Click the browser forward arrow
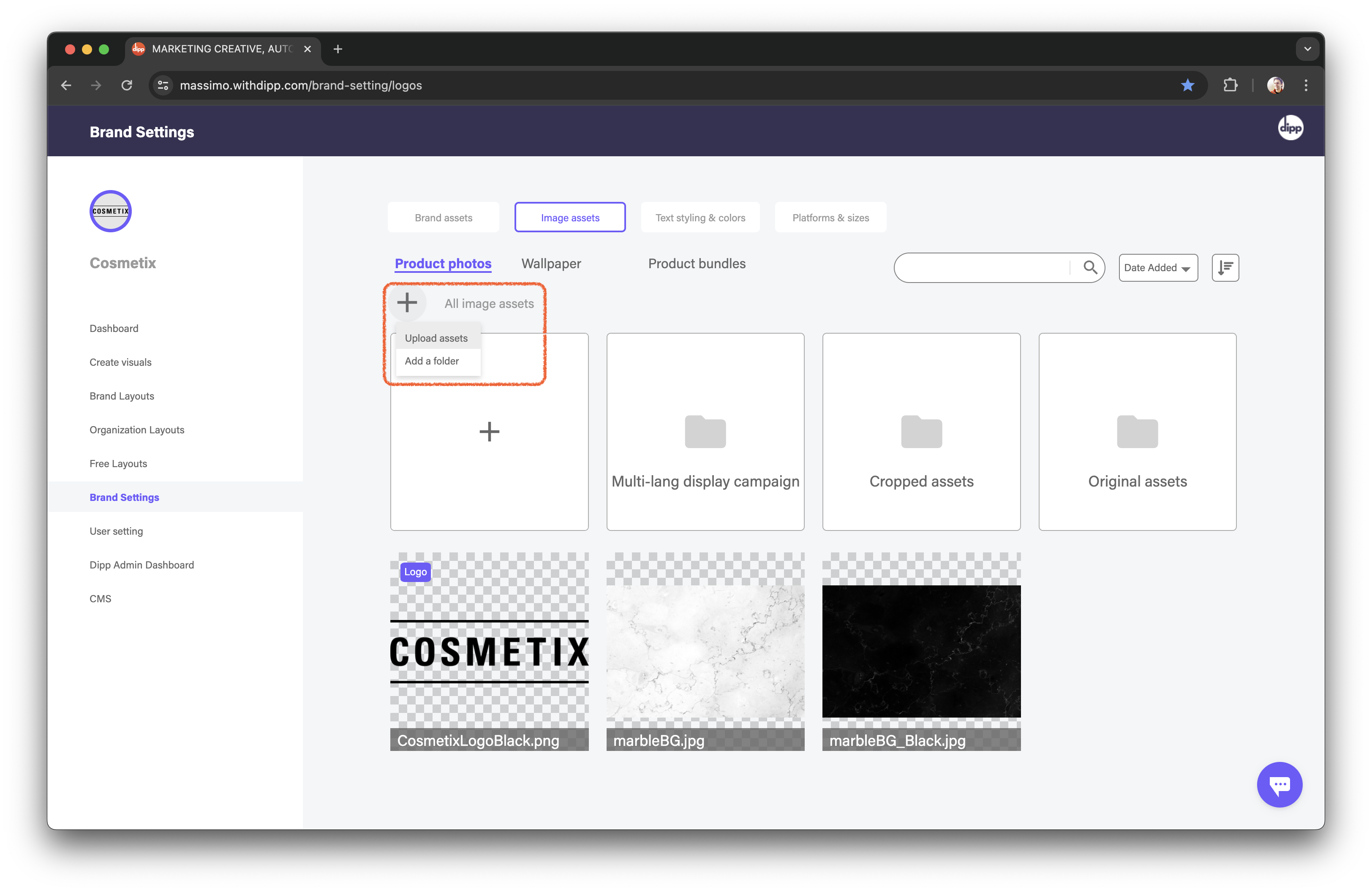The height and width of the screenshot is (892, 1372). coord(96,85)
